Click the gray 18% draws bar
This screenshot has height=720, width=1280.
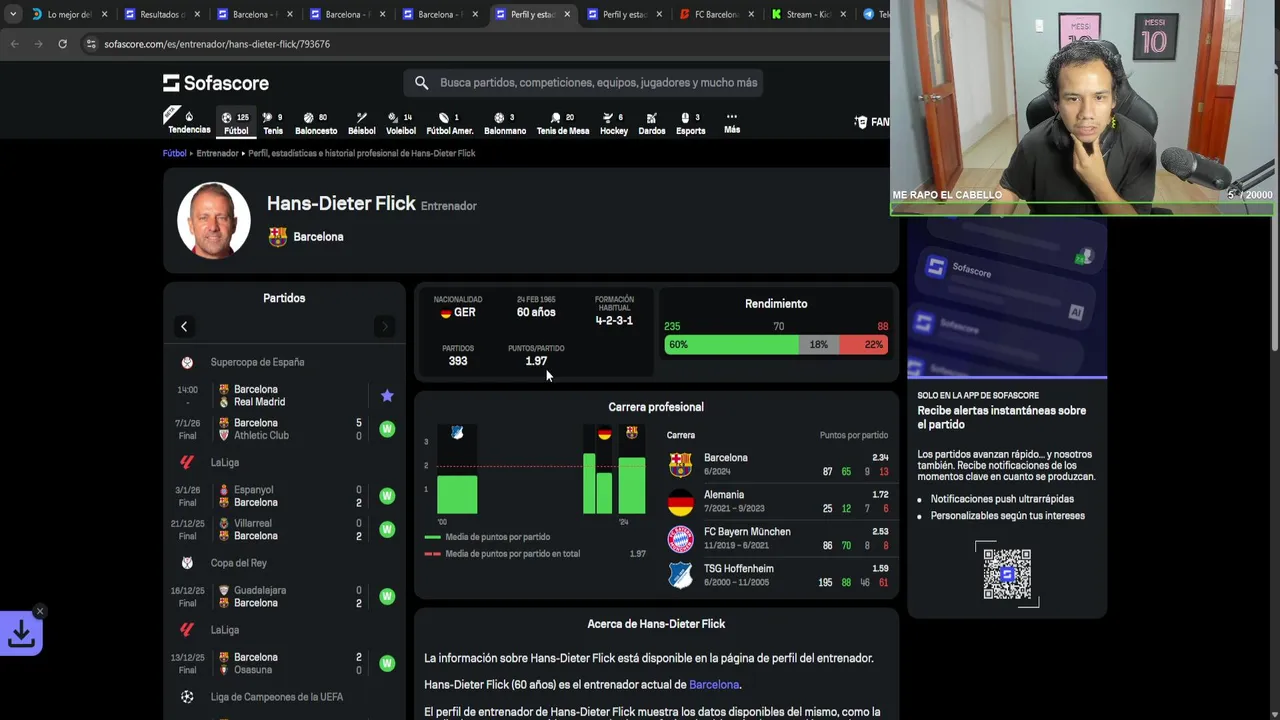pyautogui.click(x=819, y=344)
